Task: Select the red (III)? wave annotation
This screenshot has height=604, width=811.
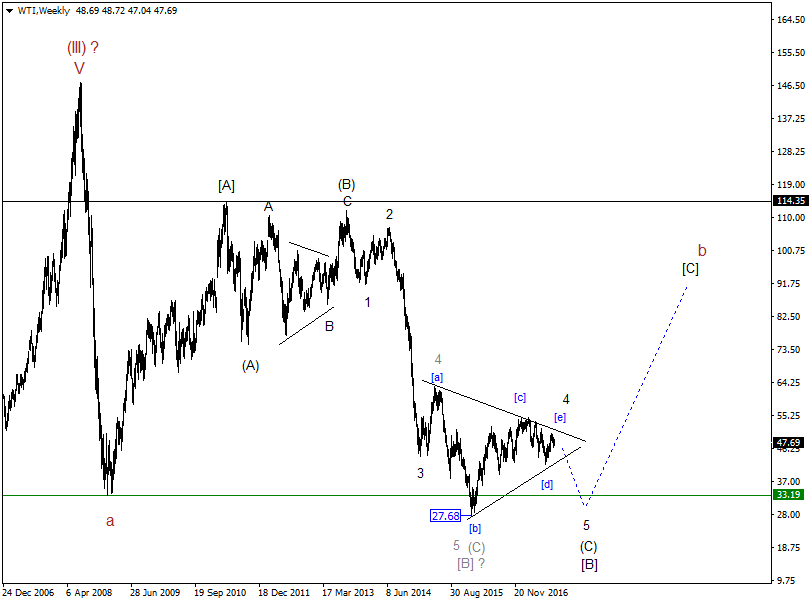Action: pyautogui.click(x=83, y=47)
